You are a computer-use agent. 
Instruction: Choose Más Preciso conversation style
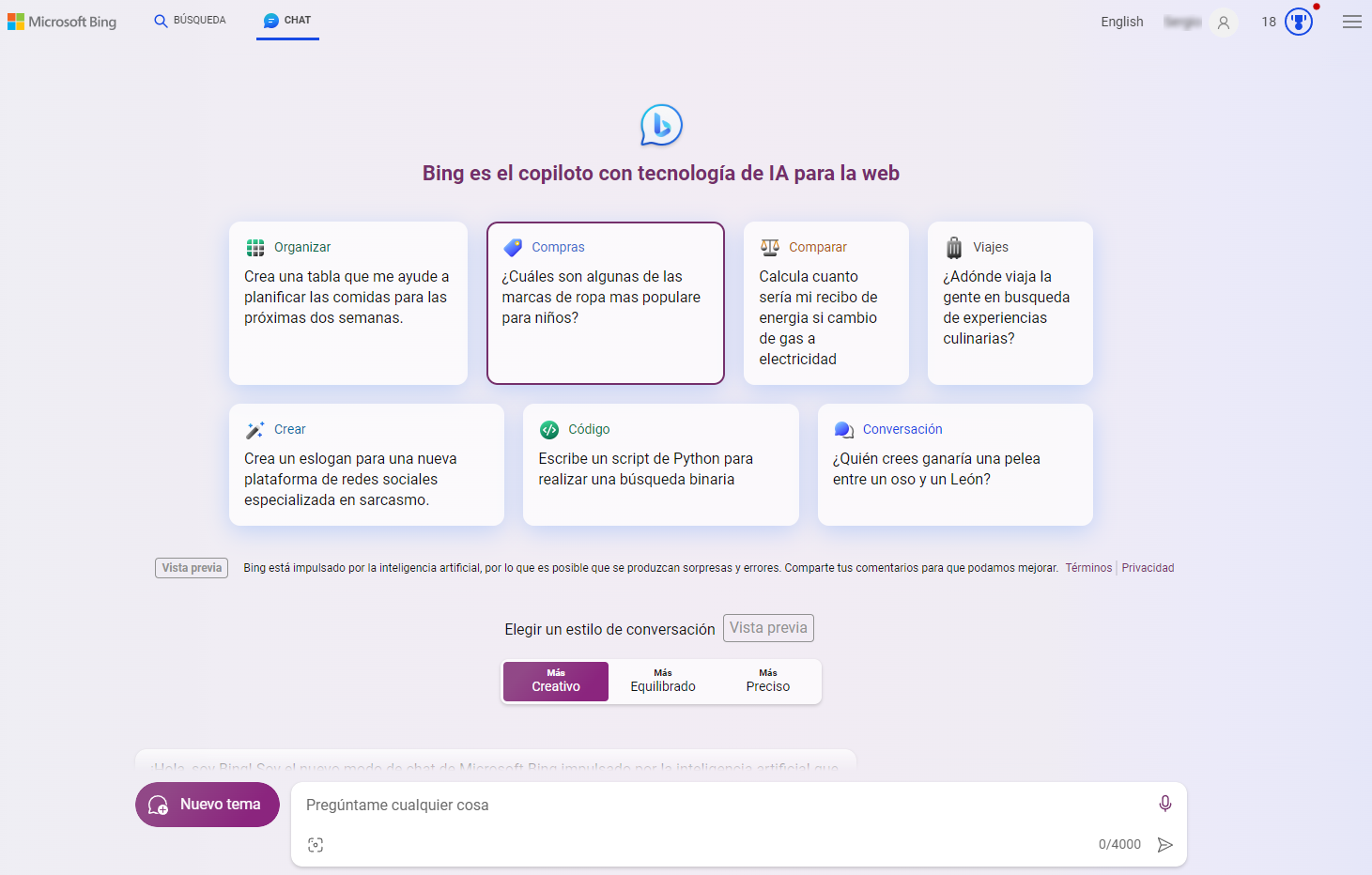click(768, 682)
